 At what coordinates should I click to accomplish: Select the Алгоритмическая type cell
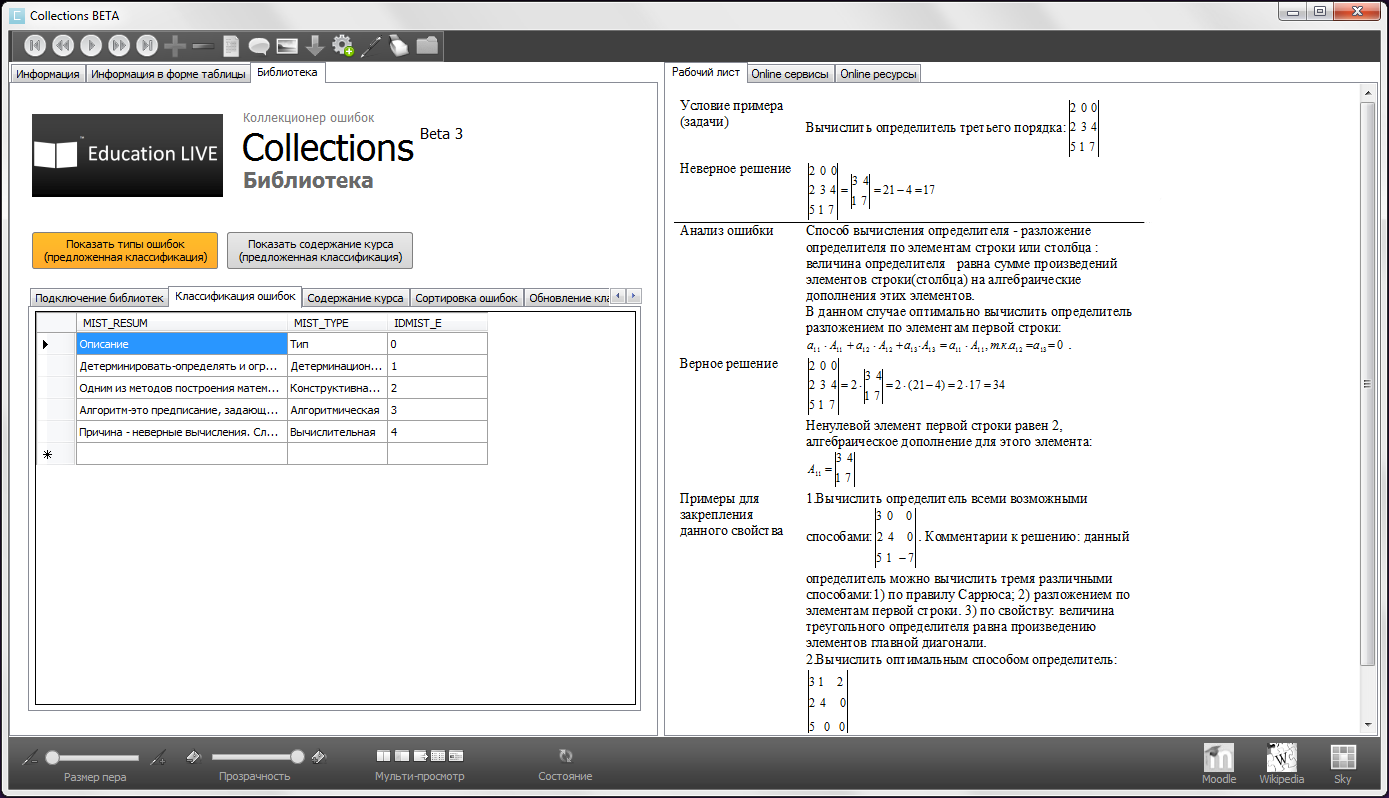(338, 410)
